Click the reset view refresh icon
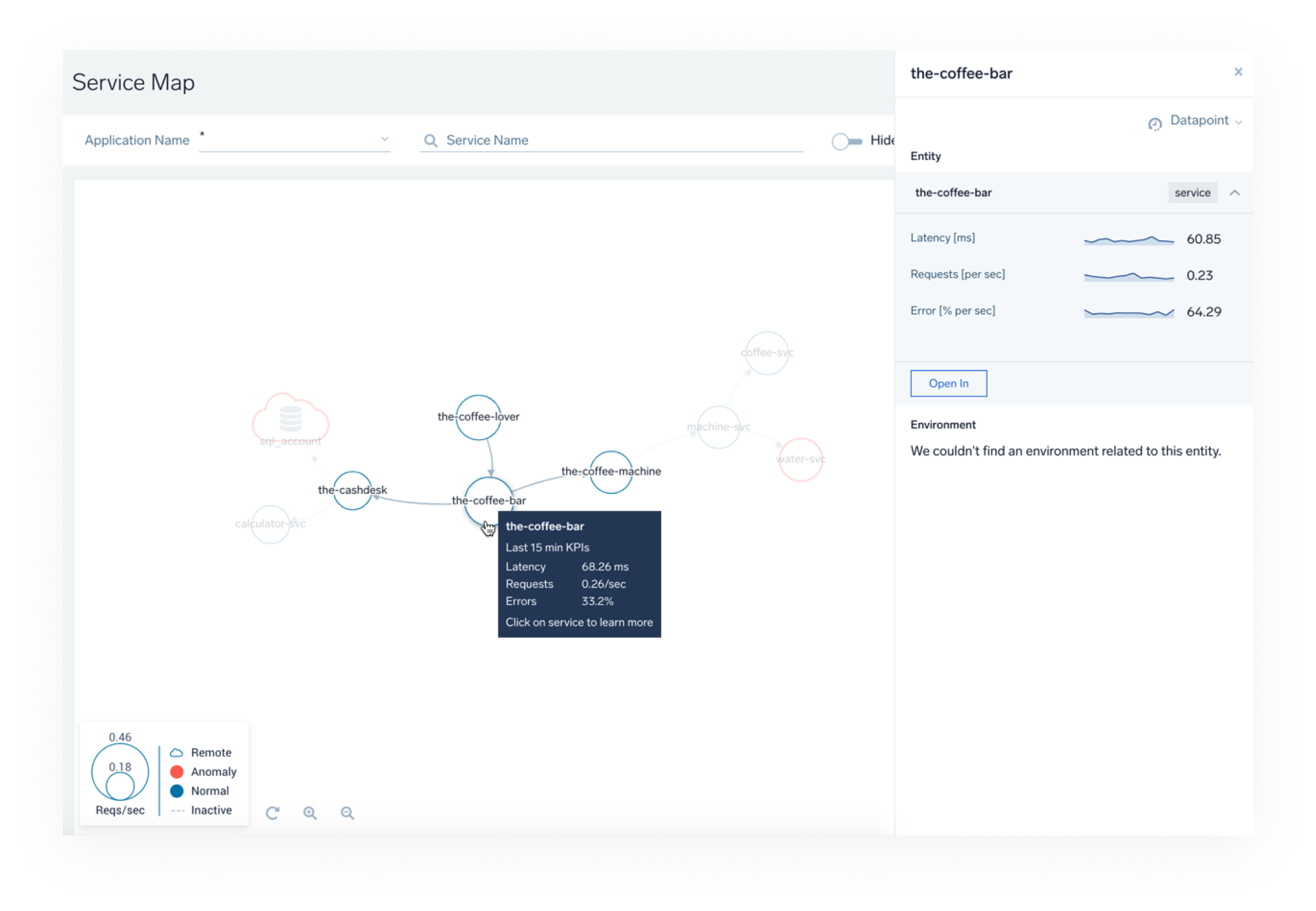The width and height of the screenshot is (1316, 911). click(272, 813)
